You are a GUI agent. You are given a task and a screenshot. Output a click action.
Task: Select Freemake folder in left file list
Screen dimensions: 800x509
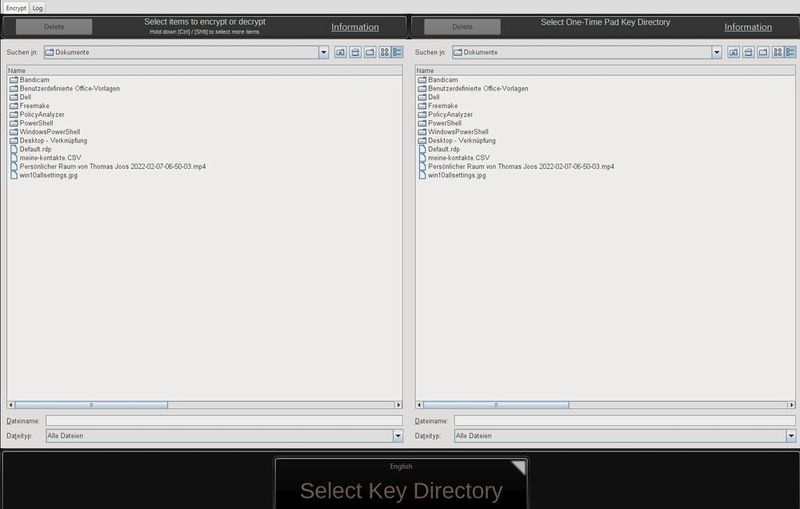click(29, 106)
